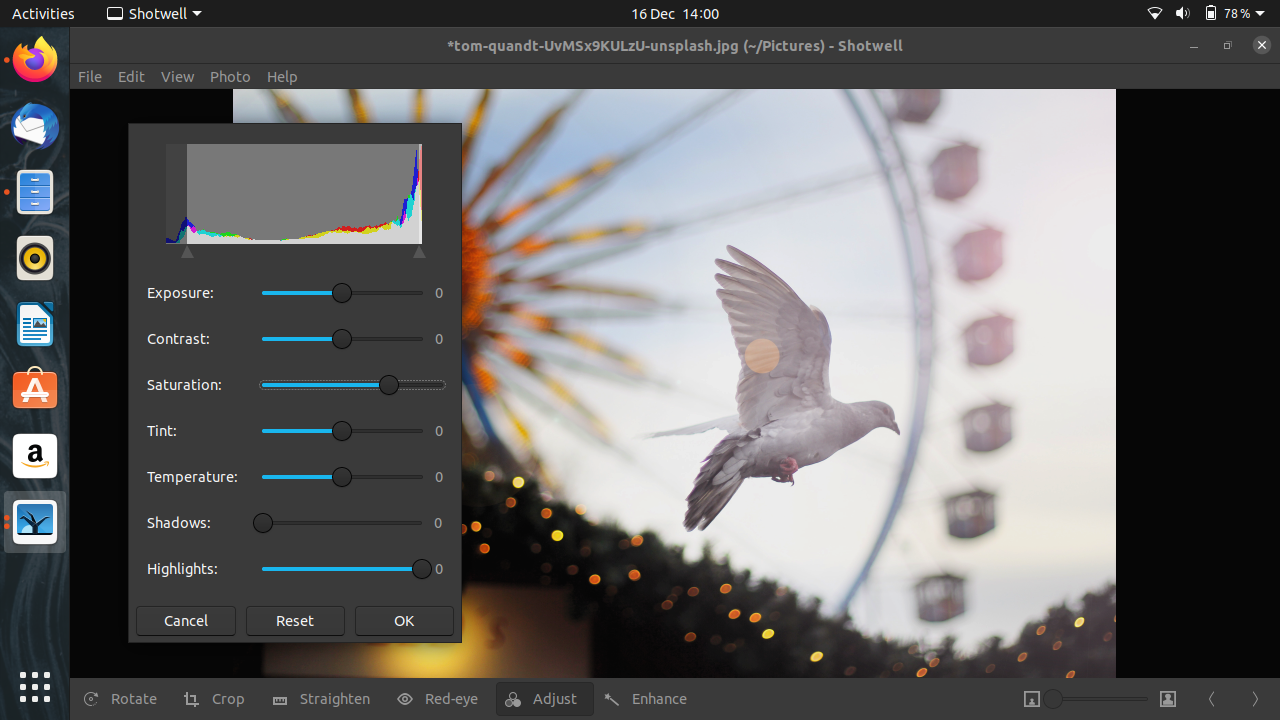Click the black point marker under the histogram

(187, 254)
